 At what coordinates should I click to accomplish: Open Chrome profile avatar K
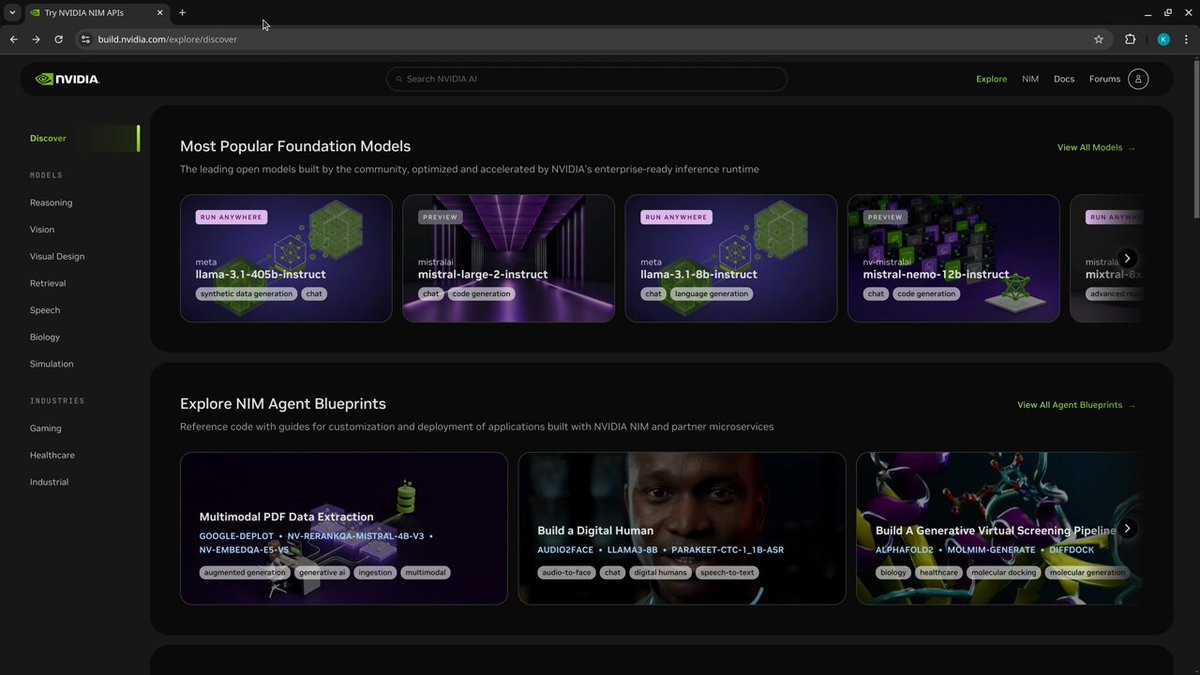tap(1163, 39)
